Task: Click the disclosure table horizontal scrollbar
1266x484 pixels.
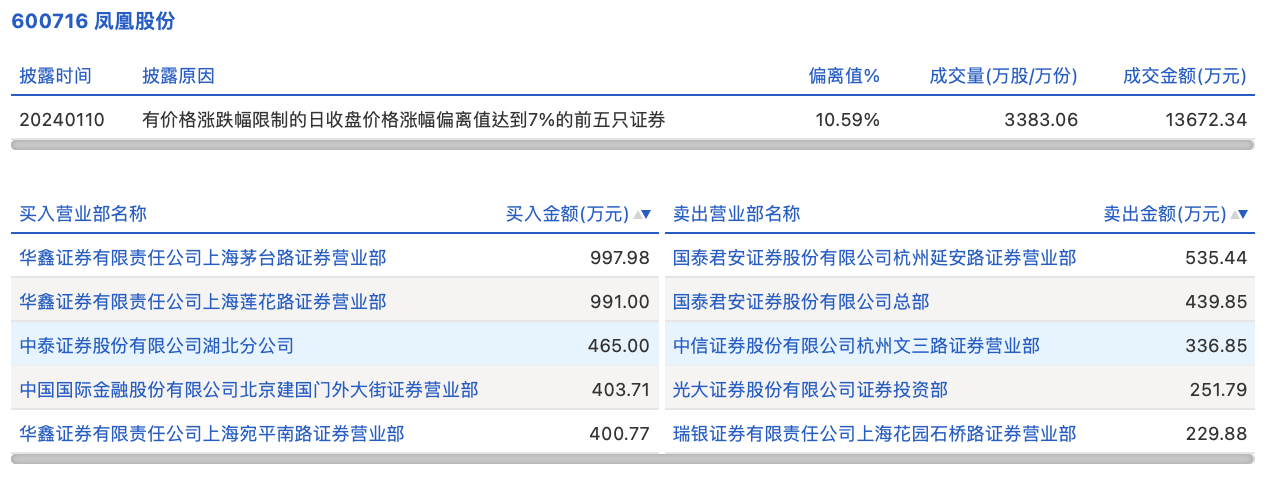Action: click(x=632, y=145)
